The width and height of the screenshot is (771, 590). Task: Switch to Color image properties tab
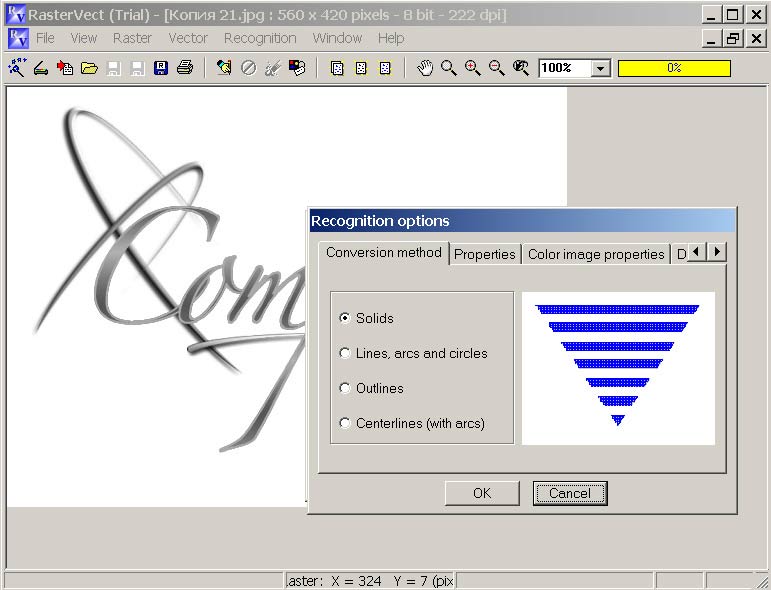pyautogui.click(x=596, y=254)
